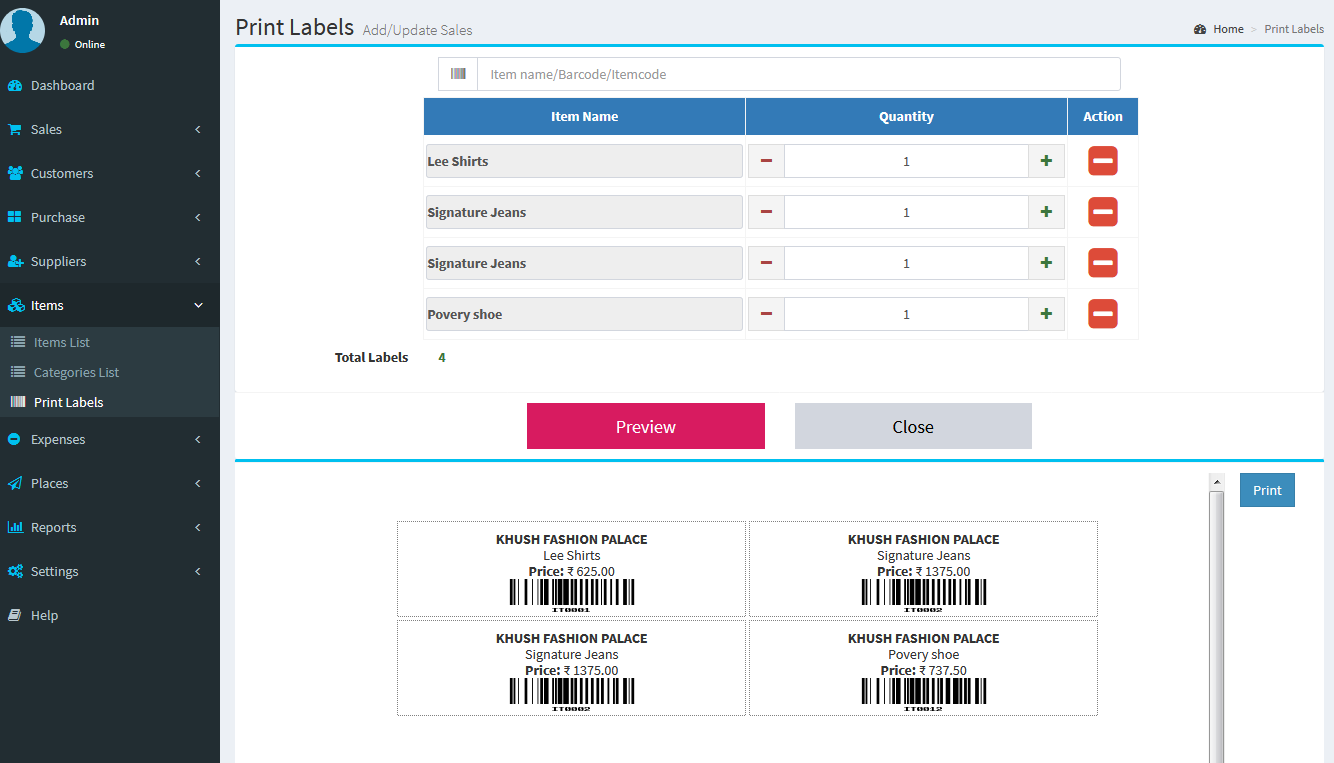Click the Categories List list icon
This screenshot has height=763, width=1334.
coord(18,372)
